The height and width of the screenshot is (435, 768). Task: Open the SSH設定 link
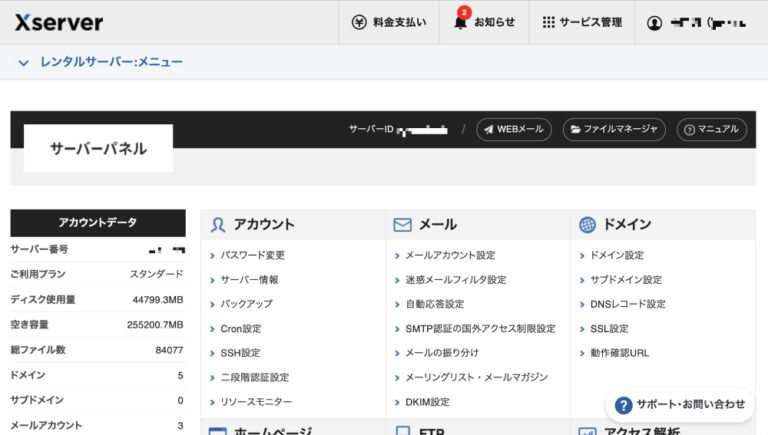coord(240,353)
